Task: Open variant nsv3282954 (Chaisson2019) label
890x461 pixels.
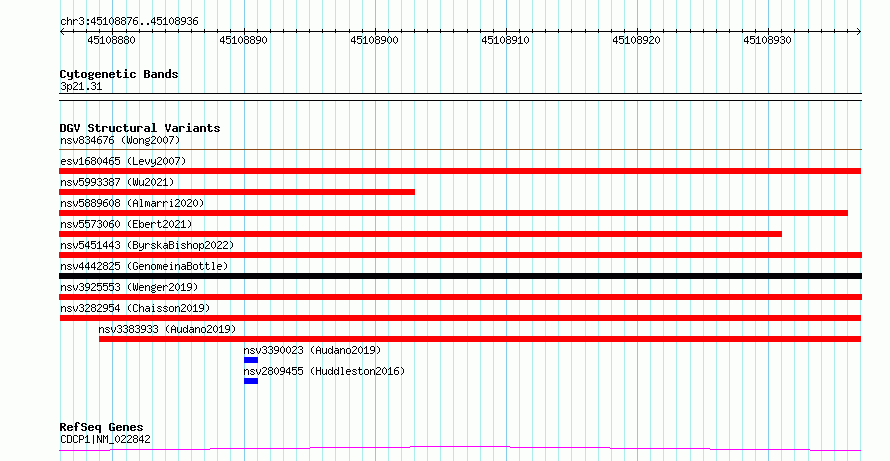Action: [135, 308]
